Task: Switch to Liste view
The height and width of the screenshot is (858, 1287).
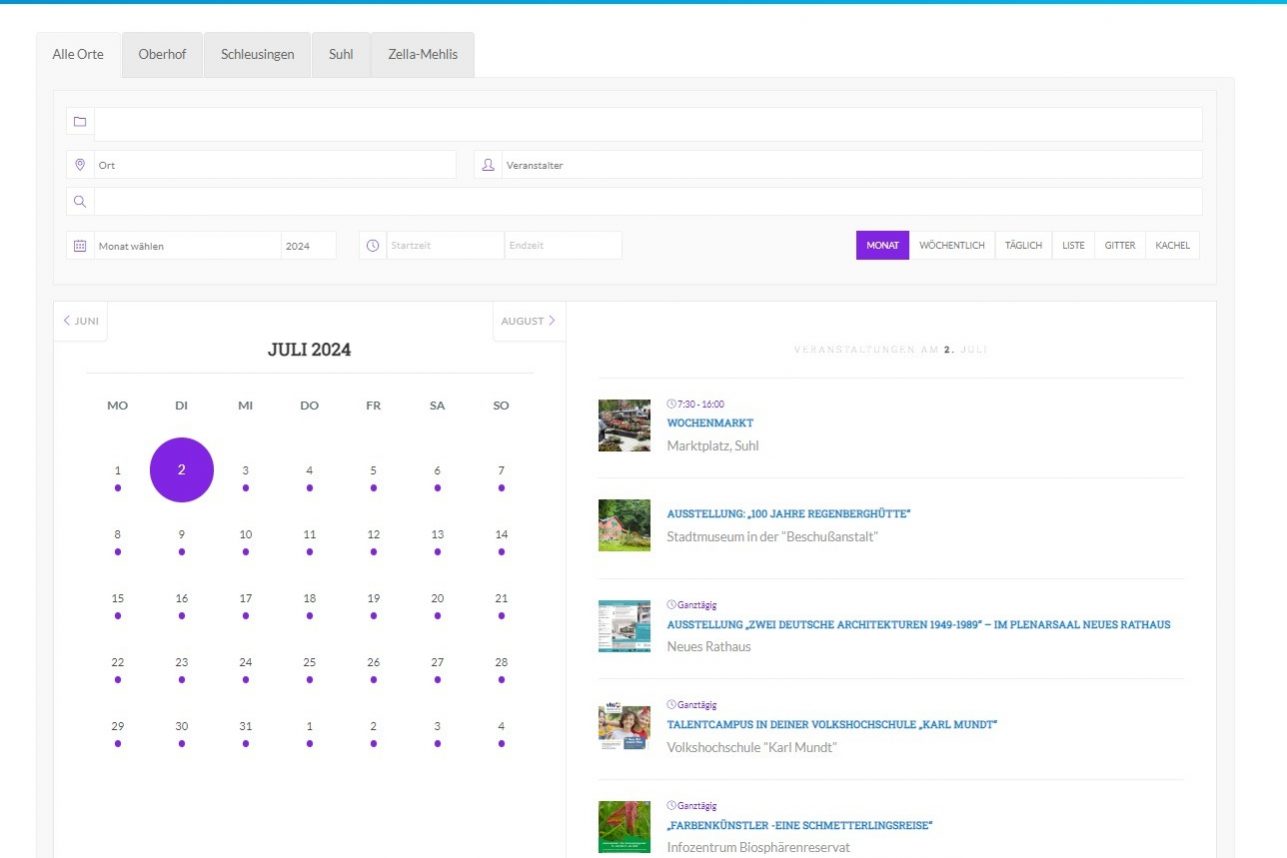Action: pyautogui.click(x=1073, y=246)
